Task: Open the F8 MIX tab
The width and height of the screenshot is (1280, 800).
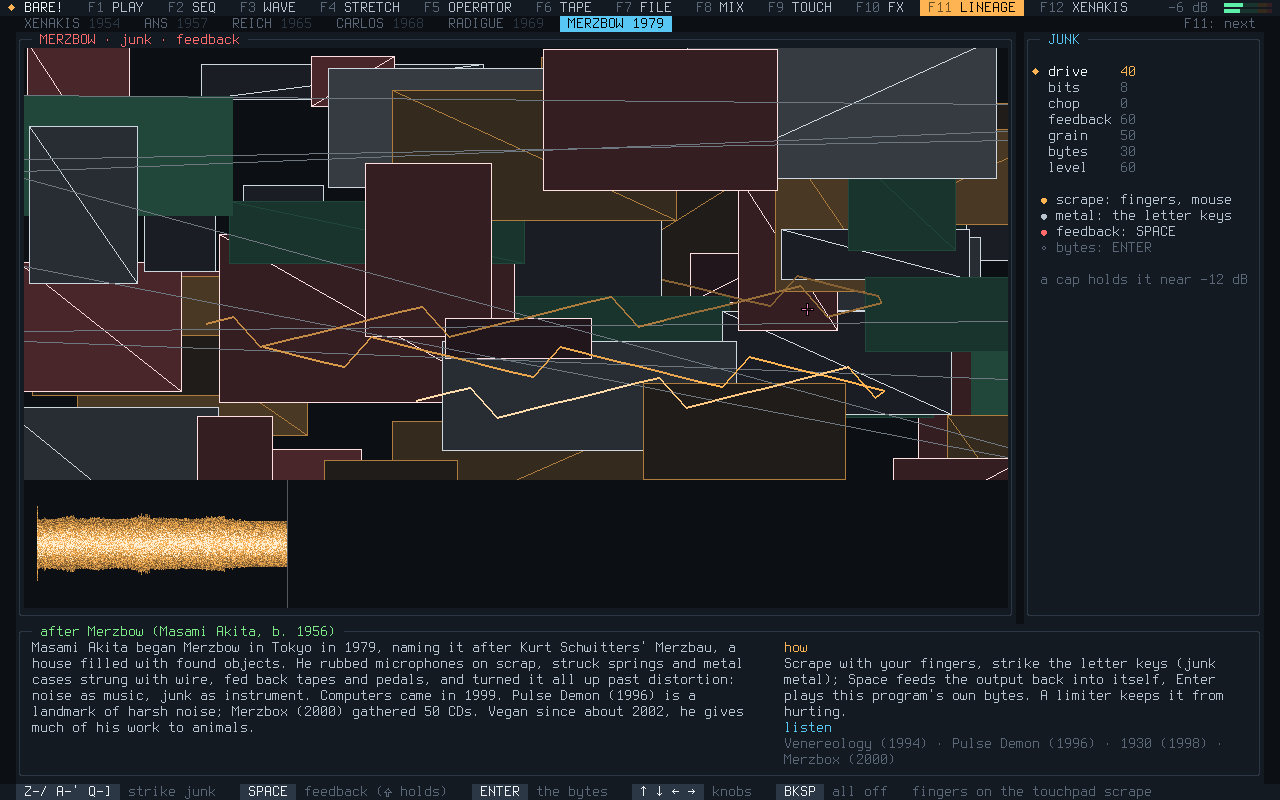Action: pyautogui.click(x=720, y=7)
